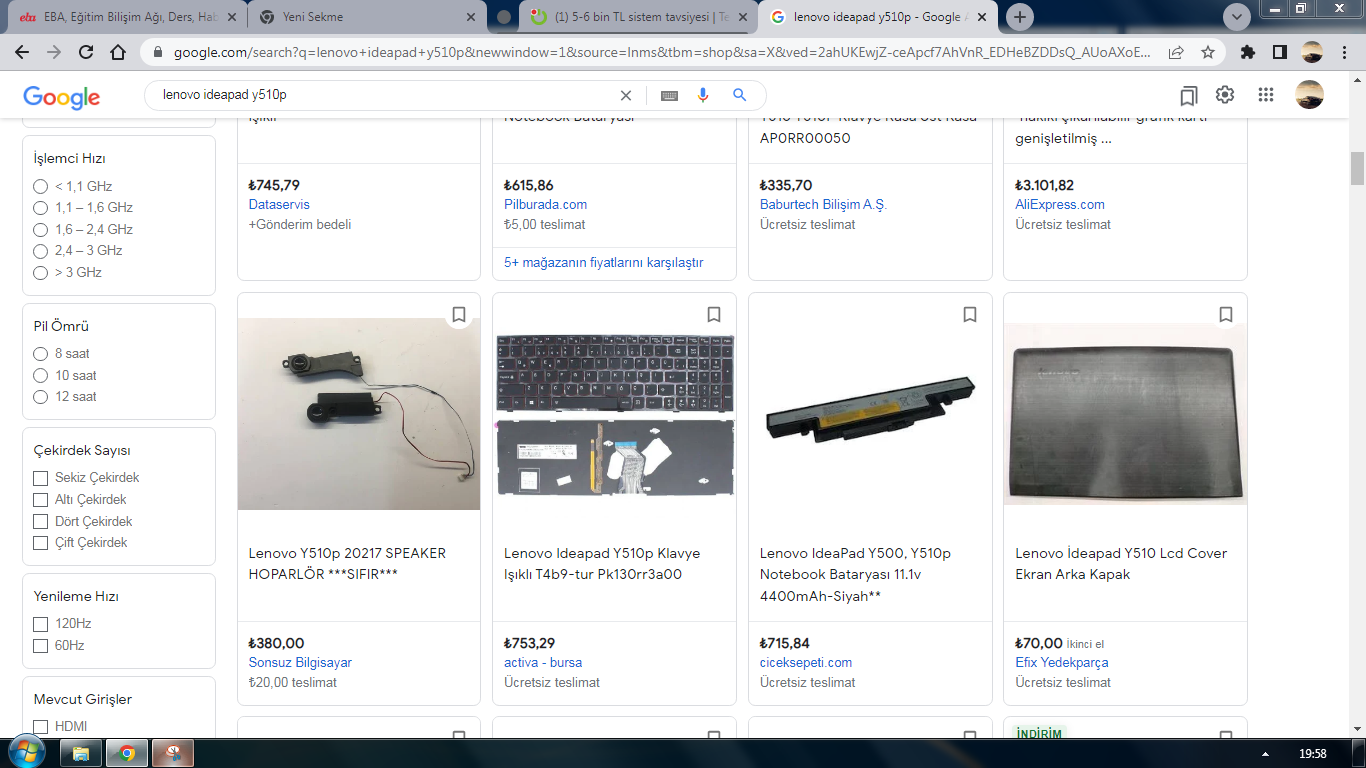Open the Chrome extensions puzzle icon
This screenshot has width=1366, height=768.
click(1248, 53)
